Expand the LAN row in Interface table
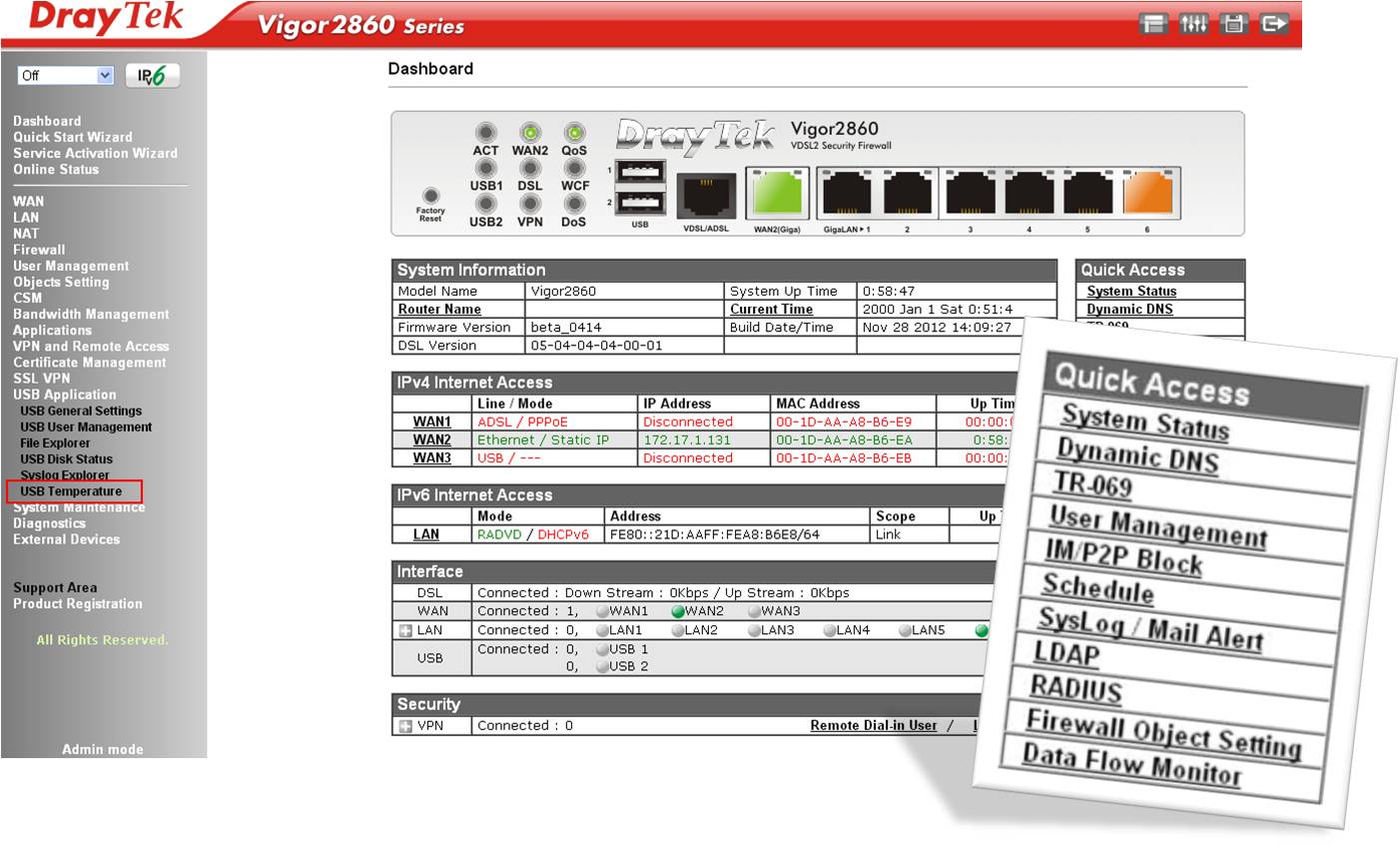 405,630
